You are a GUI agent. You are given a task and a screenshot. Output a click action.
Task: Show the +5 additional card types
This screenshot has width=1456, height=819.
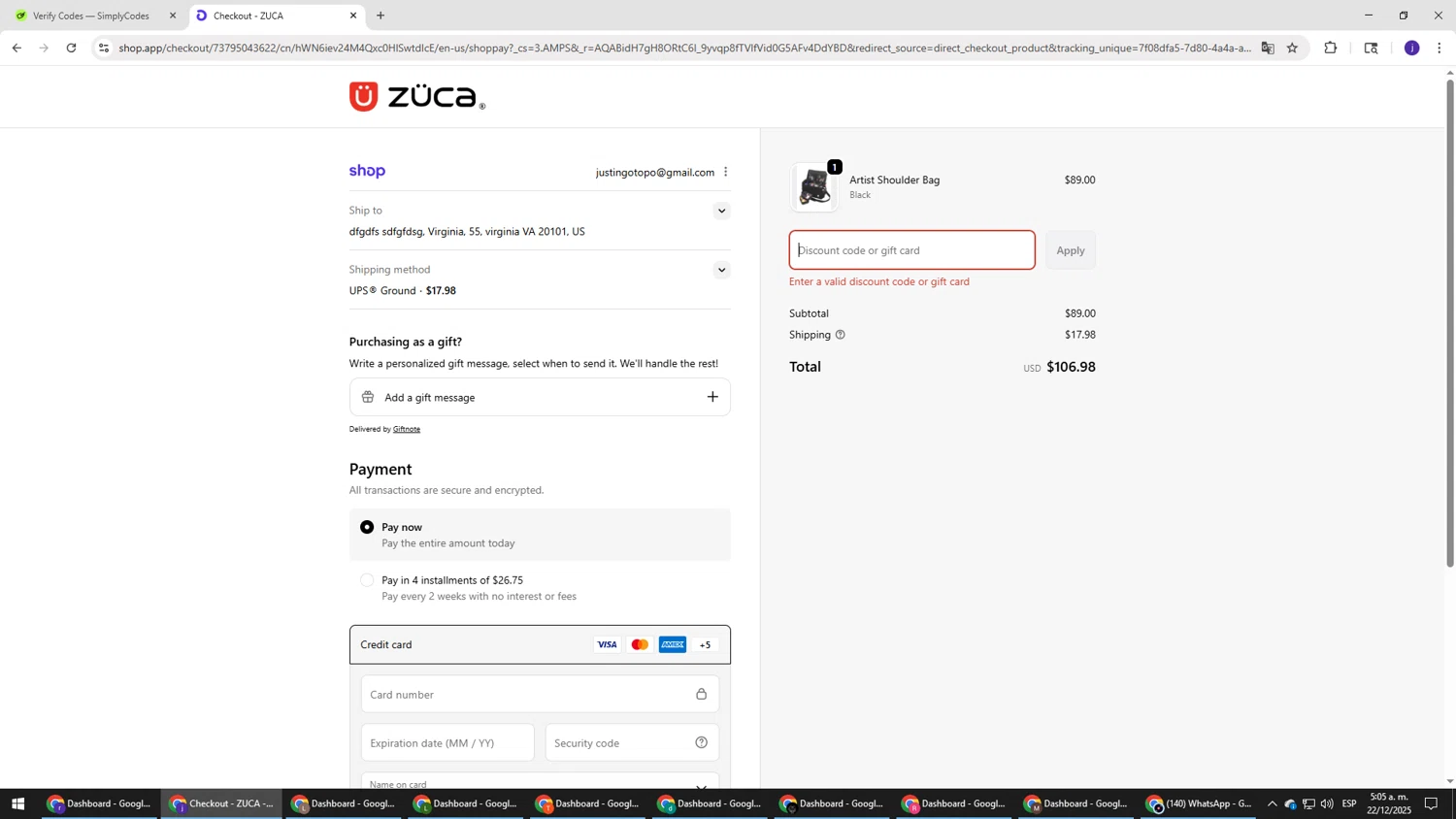point(706,645)
